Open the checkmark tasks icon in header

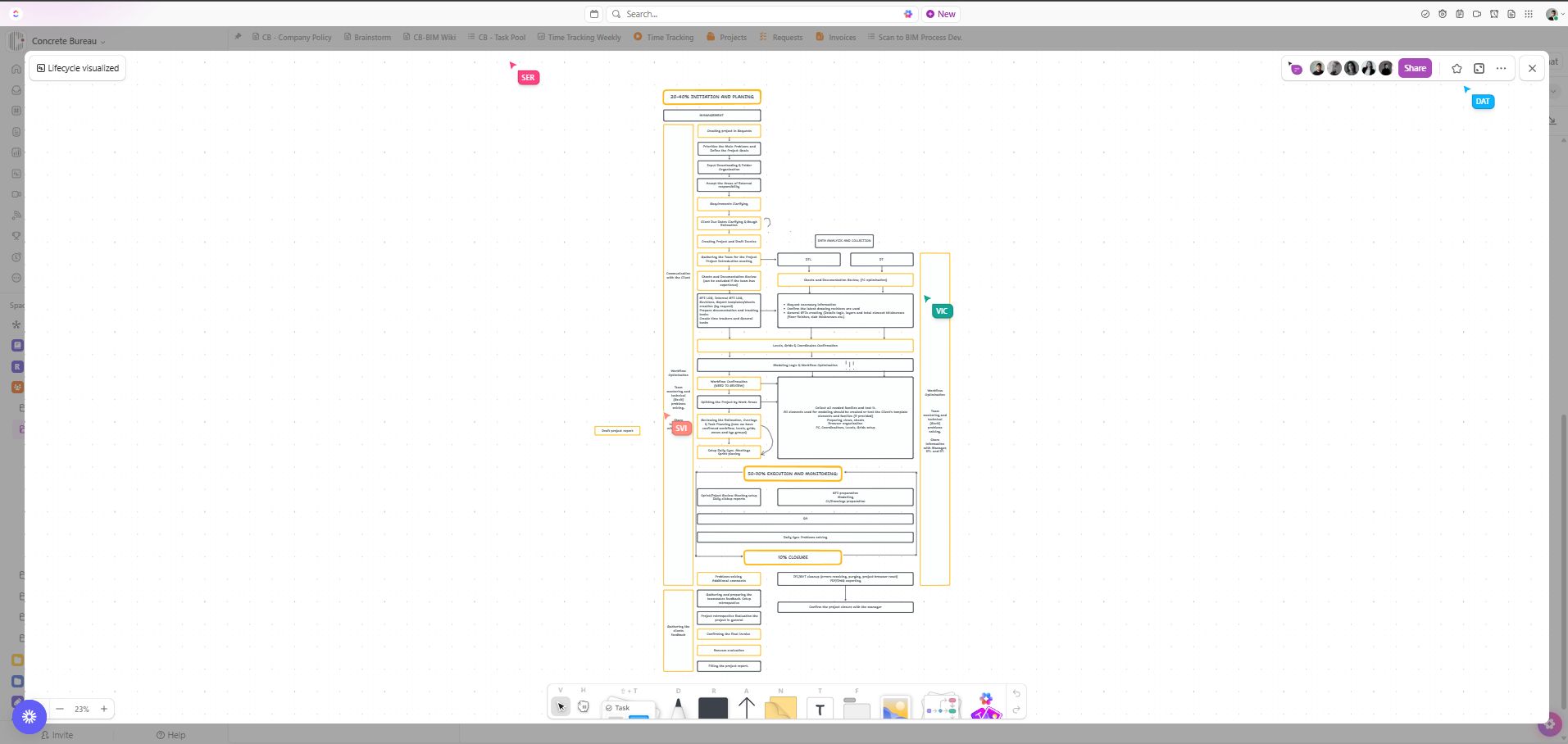pos(1425,14)
